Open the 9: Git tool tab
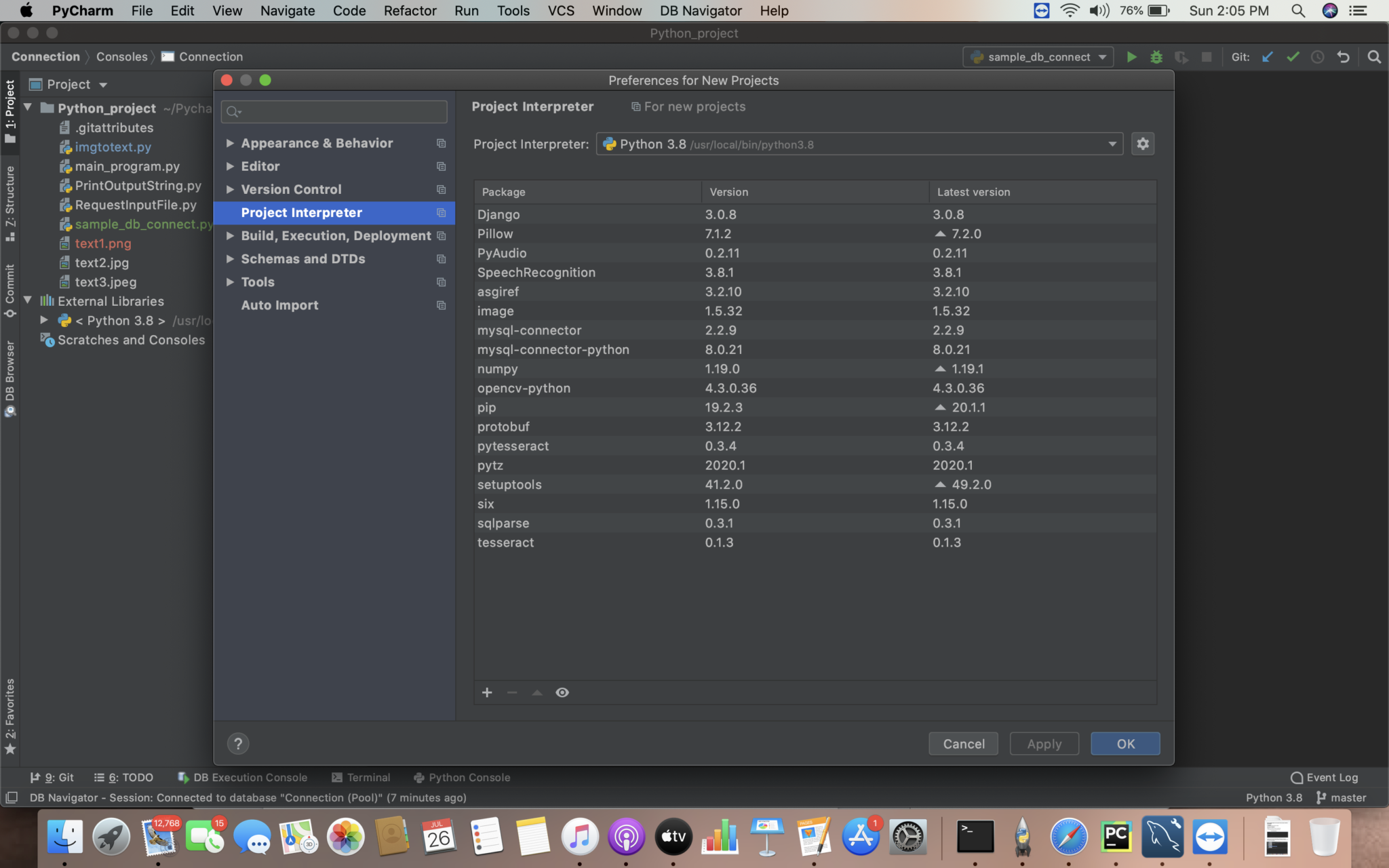This screenshot has width=1389, height=868. pos(52,777)
